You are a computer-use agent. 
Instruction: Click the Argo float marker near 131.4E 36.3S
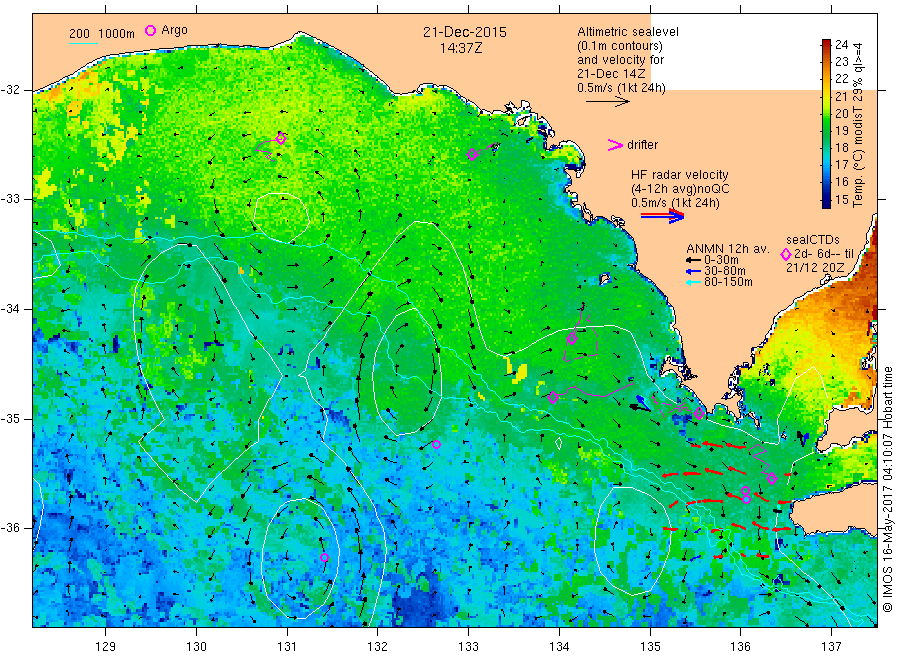[x=324, y=557]
